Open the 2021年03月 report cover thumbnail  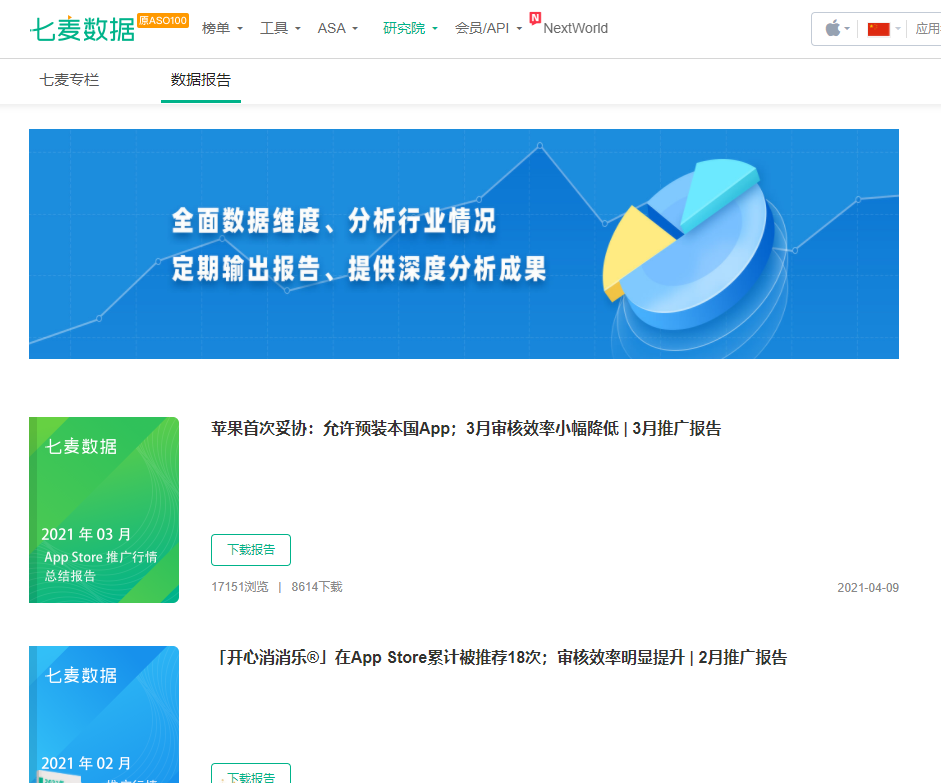tap(104, 510)
